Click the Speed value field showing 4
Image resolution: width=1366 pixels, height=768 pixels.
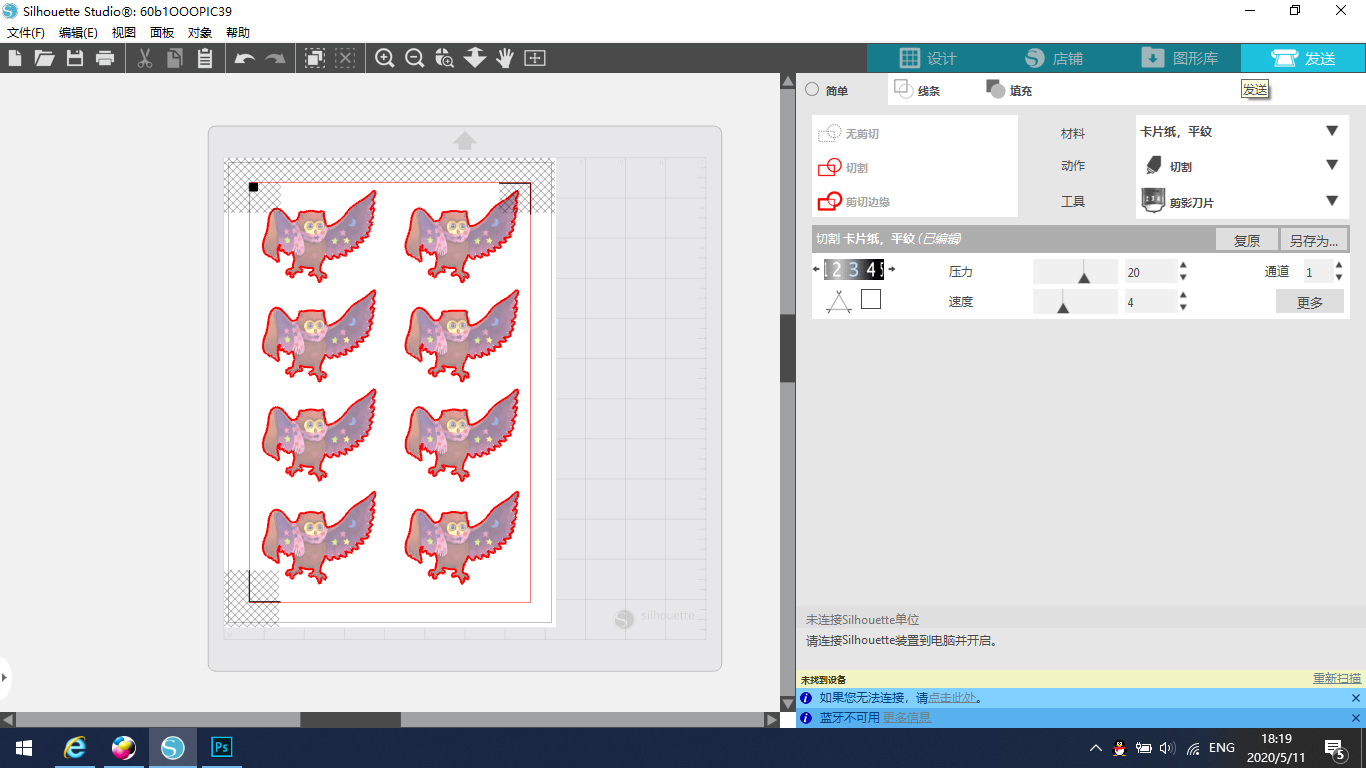[x=1150, y=301]
